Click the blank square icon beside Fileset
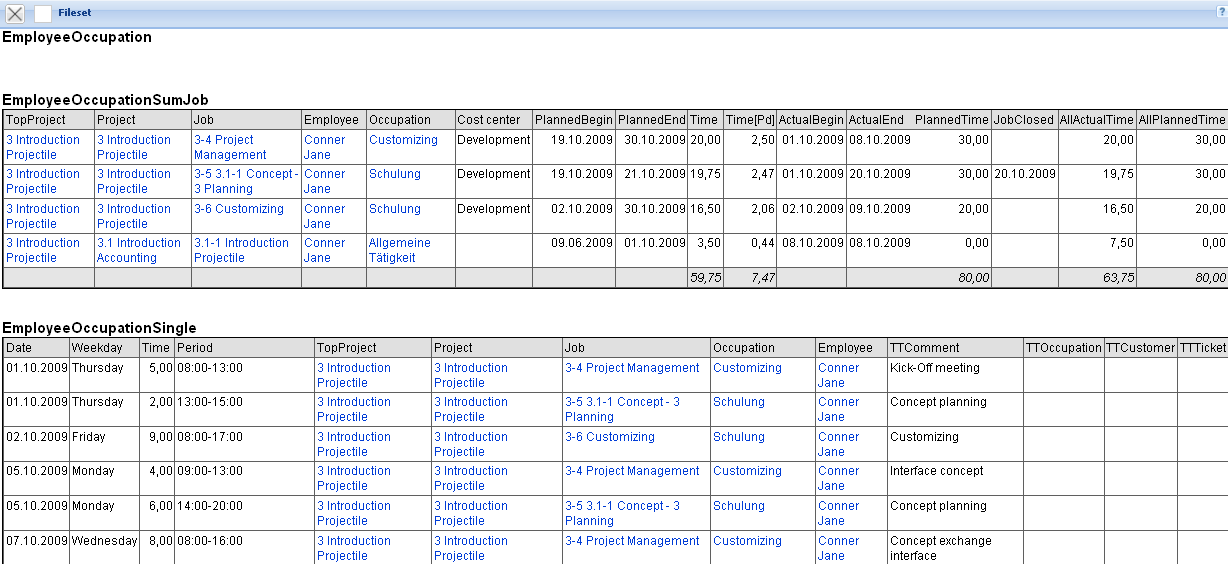The height and width of the screenshot is (564, 1228). coord(43,14)
